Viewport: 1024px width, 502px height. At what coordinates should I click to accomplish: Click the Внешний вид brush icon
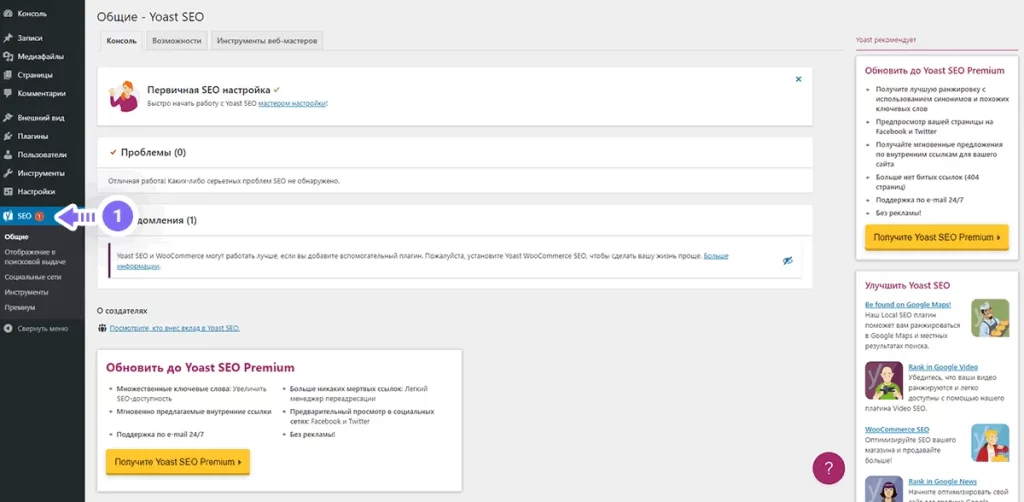pyautogui.click(x=8, y=118)
